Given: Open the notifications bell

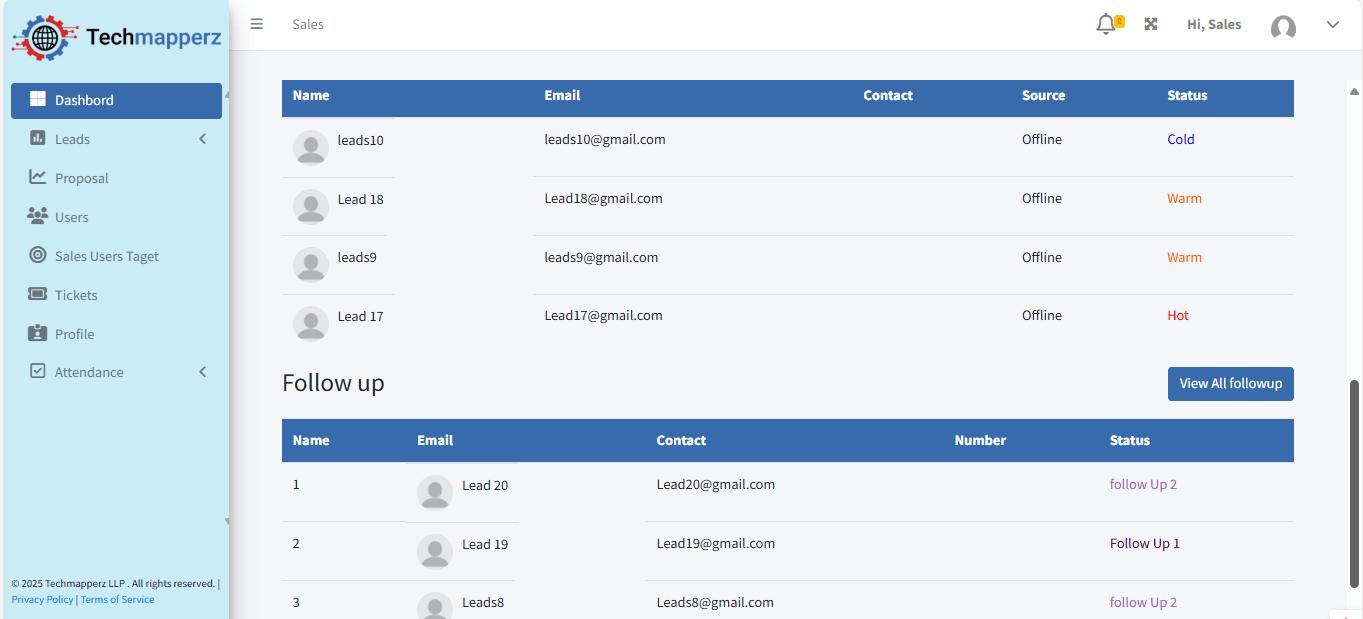Looking at the screenshot, I should [1105, 24].
